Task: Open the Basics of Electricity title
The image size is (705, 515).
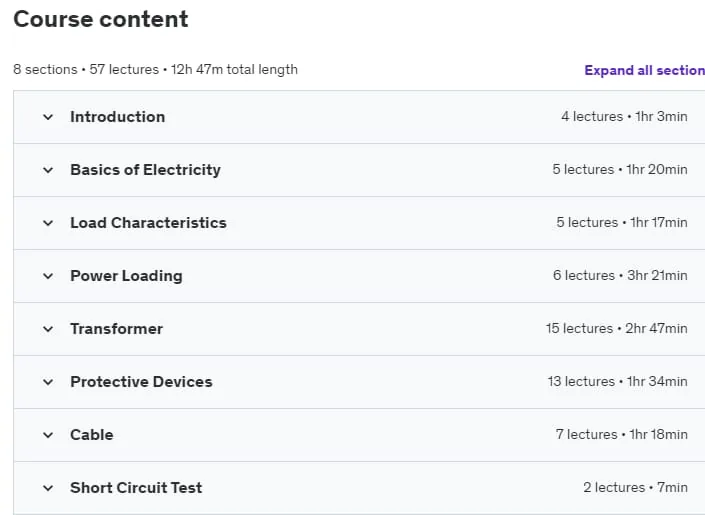Action: pos(145,170)
